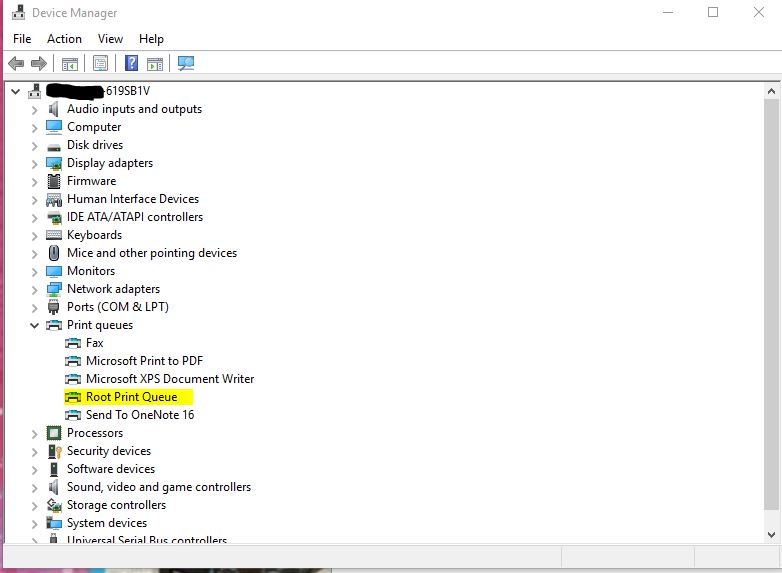The height and width of the screenshot is (573, 782).
Task: Expand the Processors category
Action: tap(34, 434)
